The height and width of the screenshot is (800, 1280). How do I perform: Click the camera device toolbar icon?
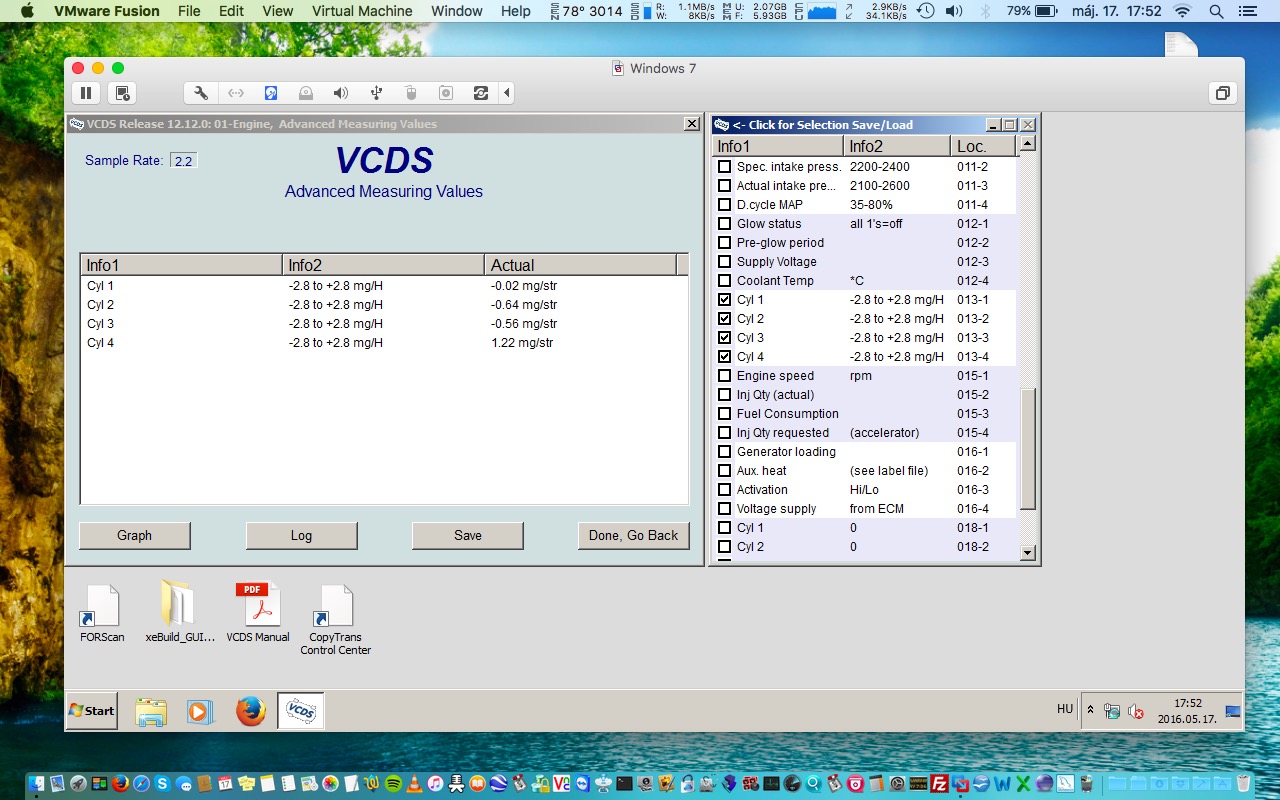click(446, 93)
